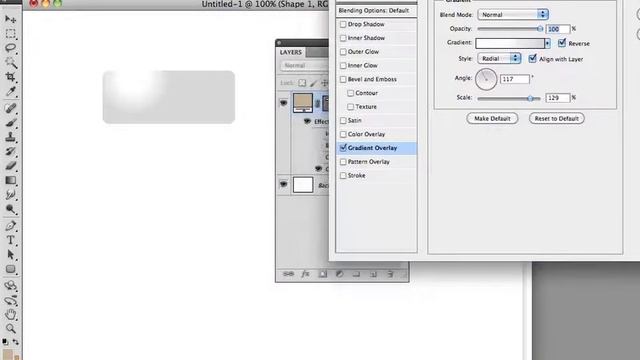This screenshot has width=640, height=360.
Task: Select the Dodge tool
Action: coord(11,209)
